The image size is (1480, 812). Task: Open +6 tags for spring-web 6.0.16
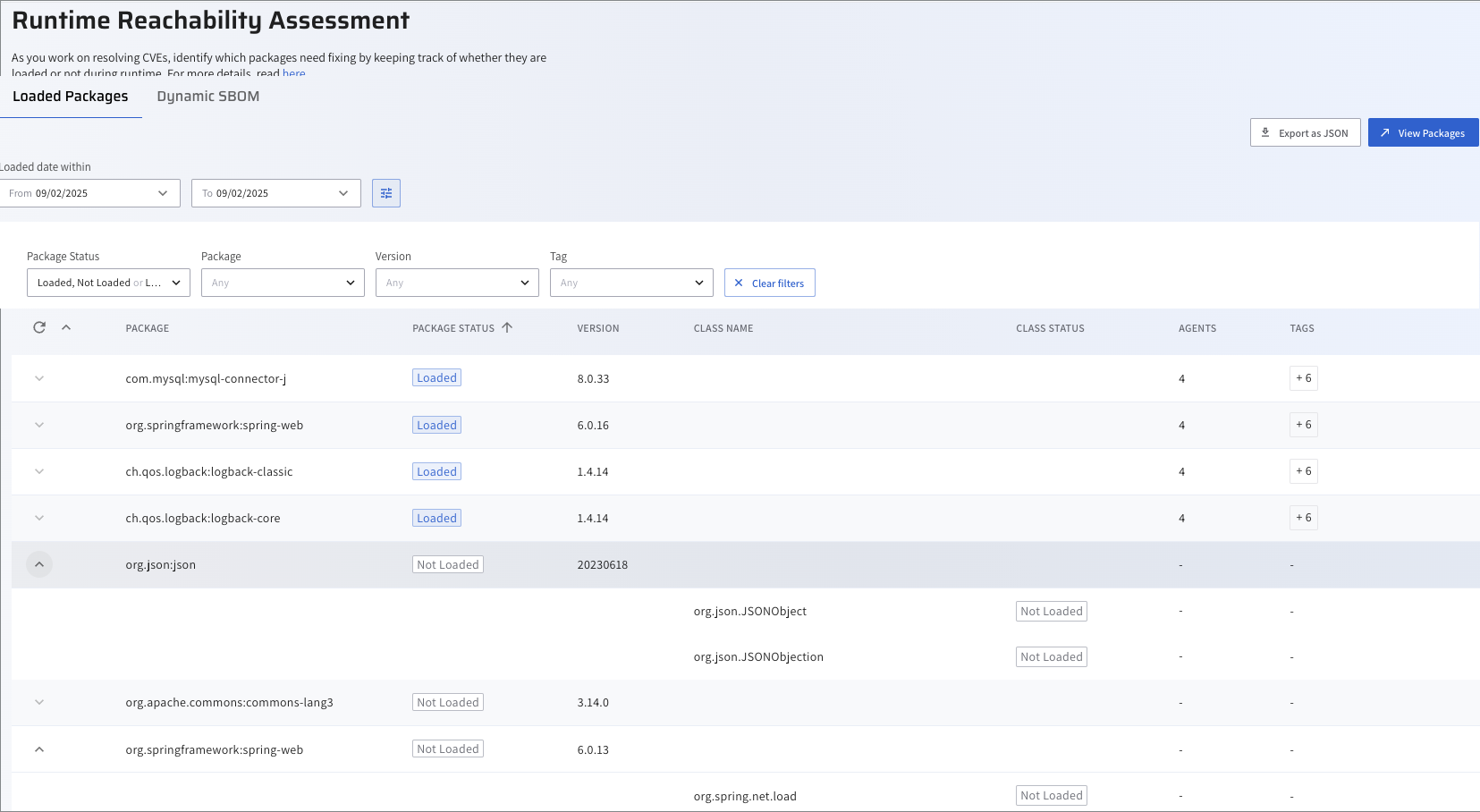tap(1303, 425)
